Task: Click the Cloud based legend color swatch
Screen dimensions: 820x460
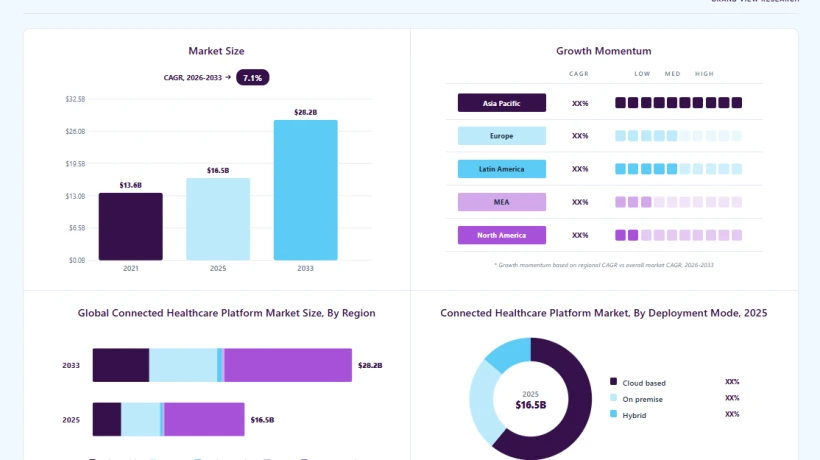Action: (x=613, y=382)
